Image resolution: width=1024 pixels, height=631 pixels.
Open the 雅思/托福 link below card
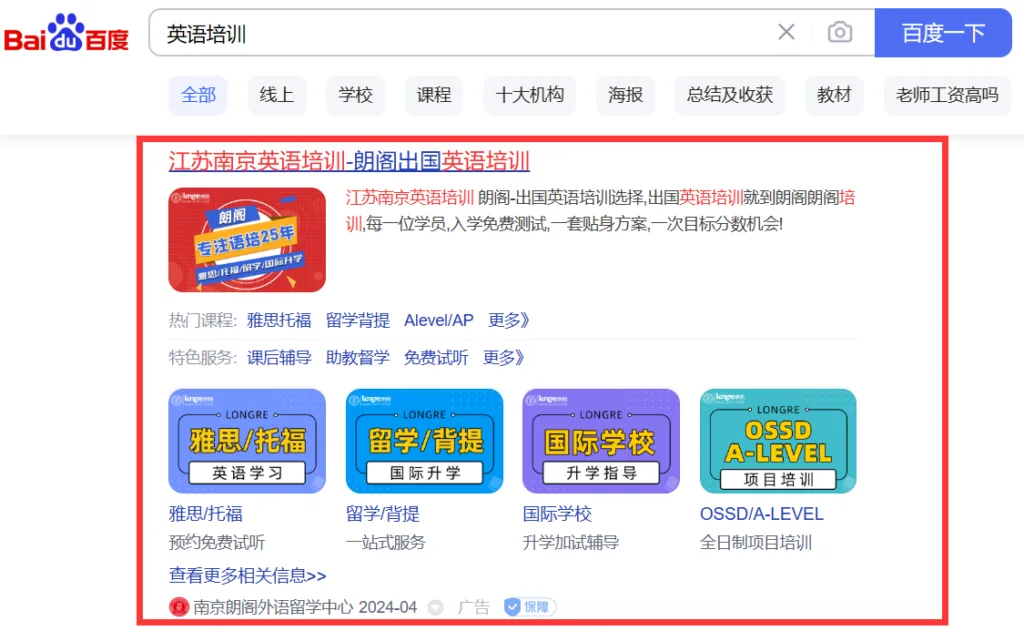click(x=206, y=514)
